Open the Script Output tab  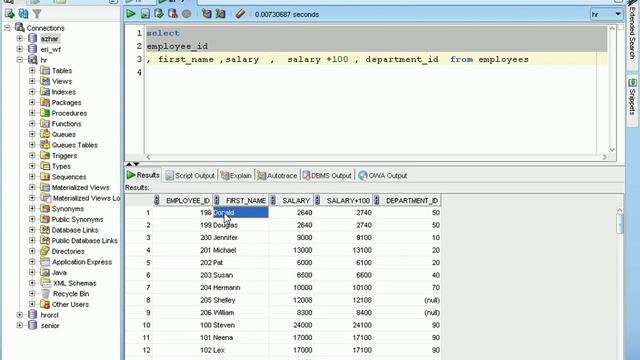[190, 176]
